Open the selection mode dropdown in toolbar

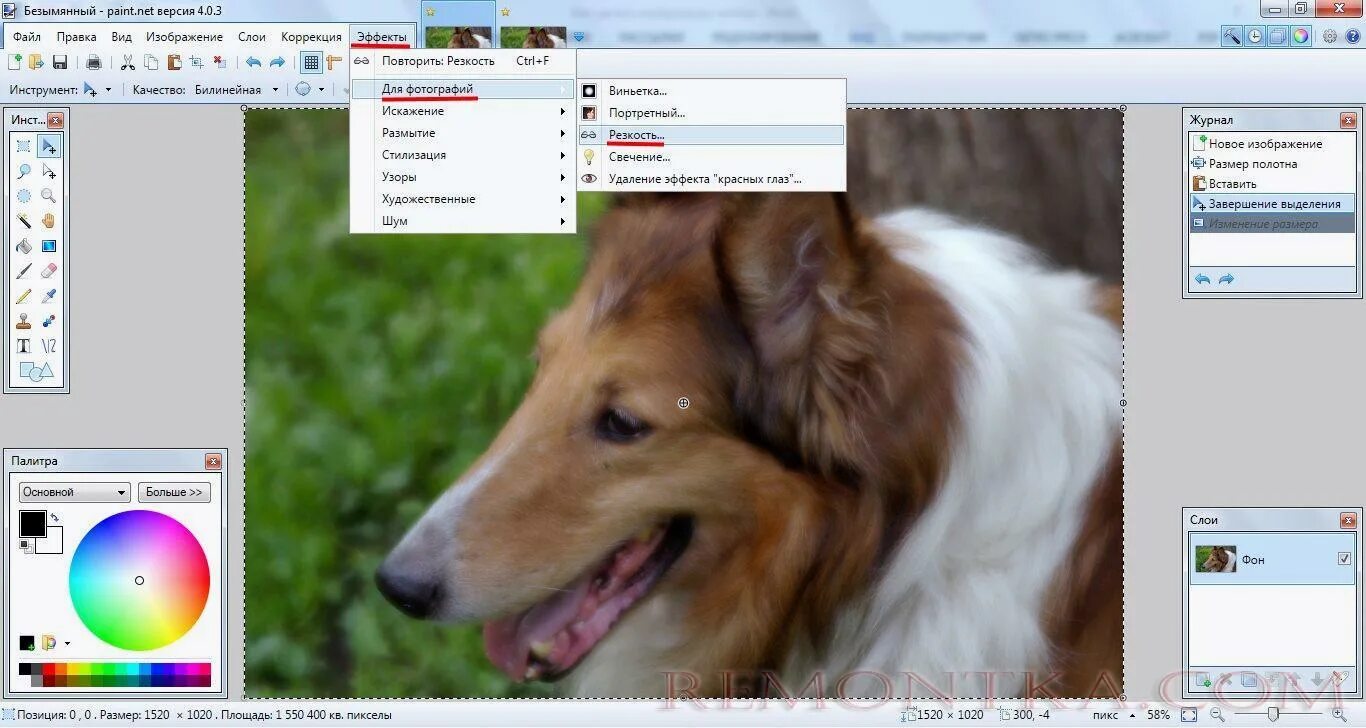[310, 89]
